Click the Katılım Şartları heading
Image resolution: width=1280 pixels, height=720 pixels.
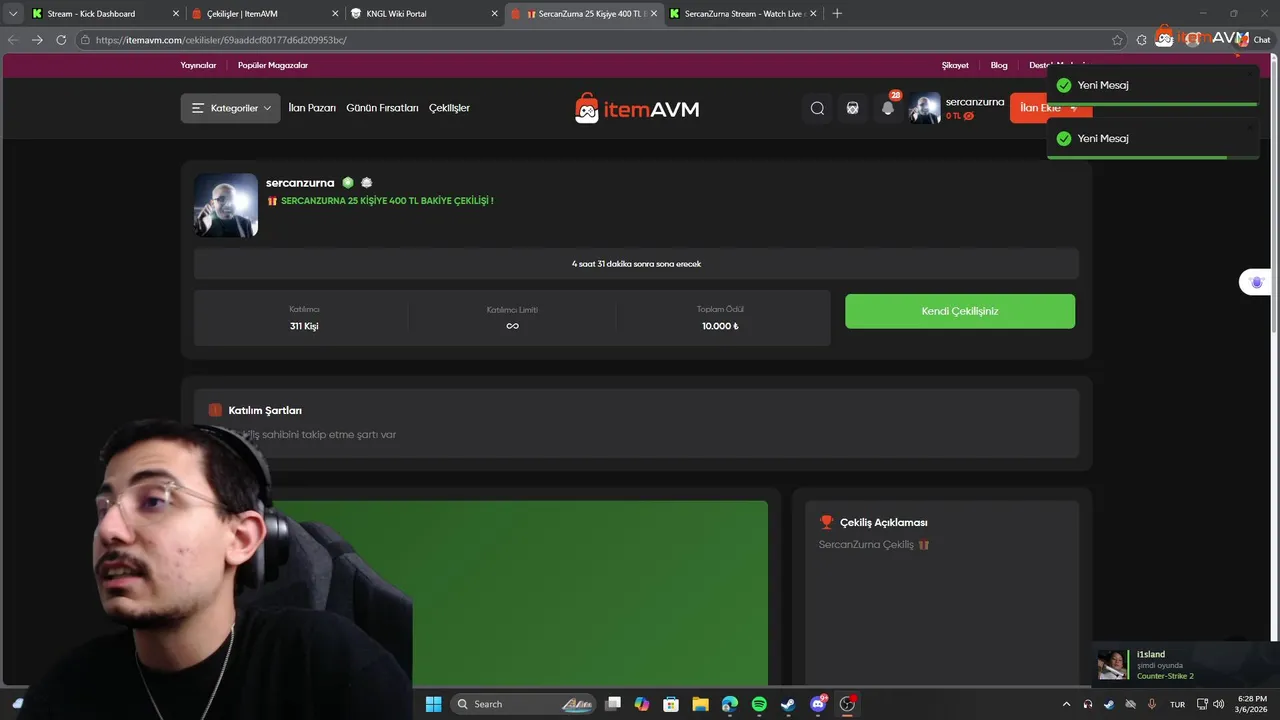(265, 410)
